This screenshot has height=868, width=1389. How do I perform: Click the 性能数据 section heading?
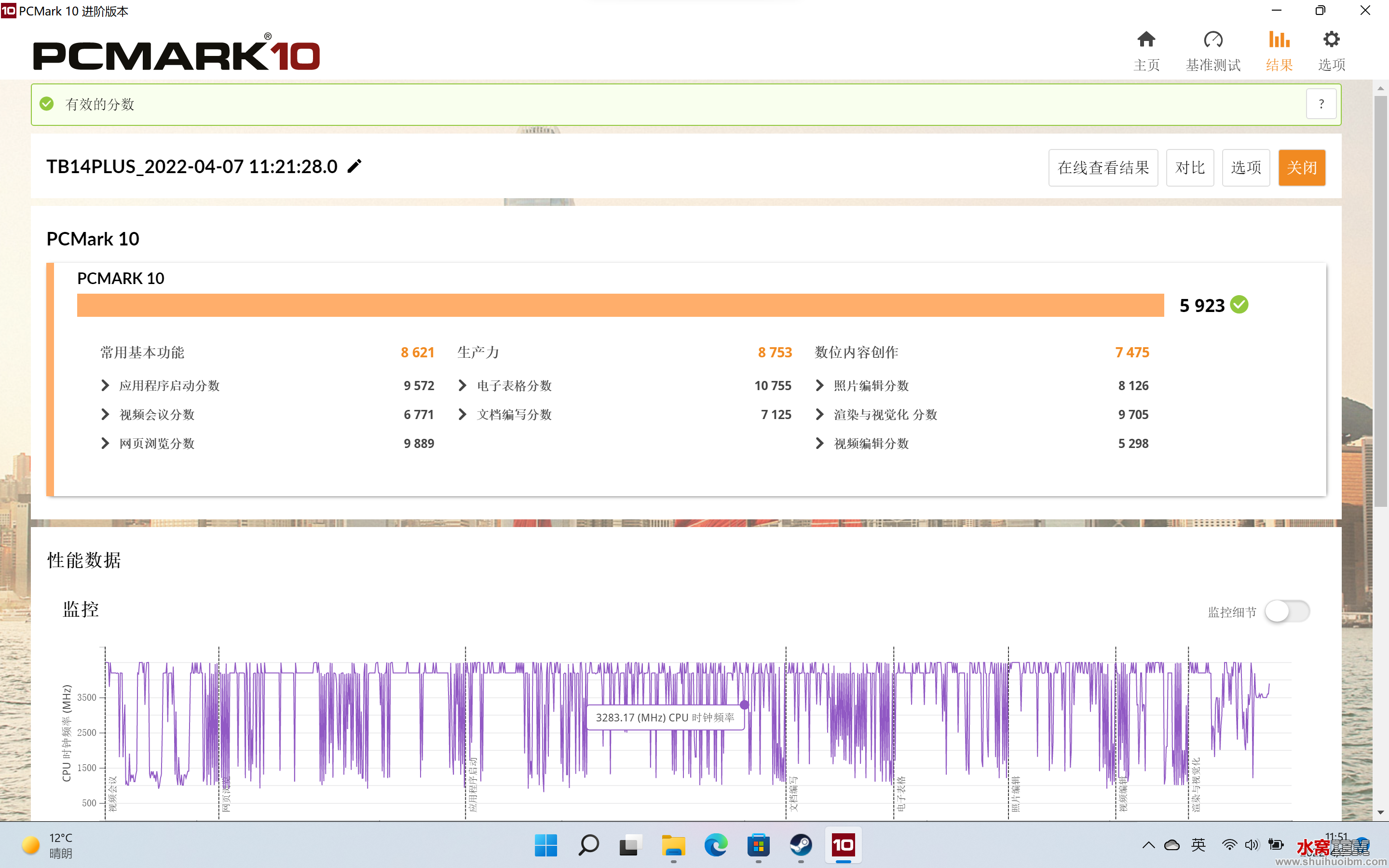[84, 560]
